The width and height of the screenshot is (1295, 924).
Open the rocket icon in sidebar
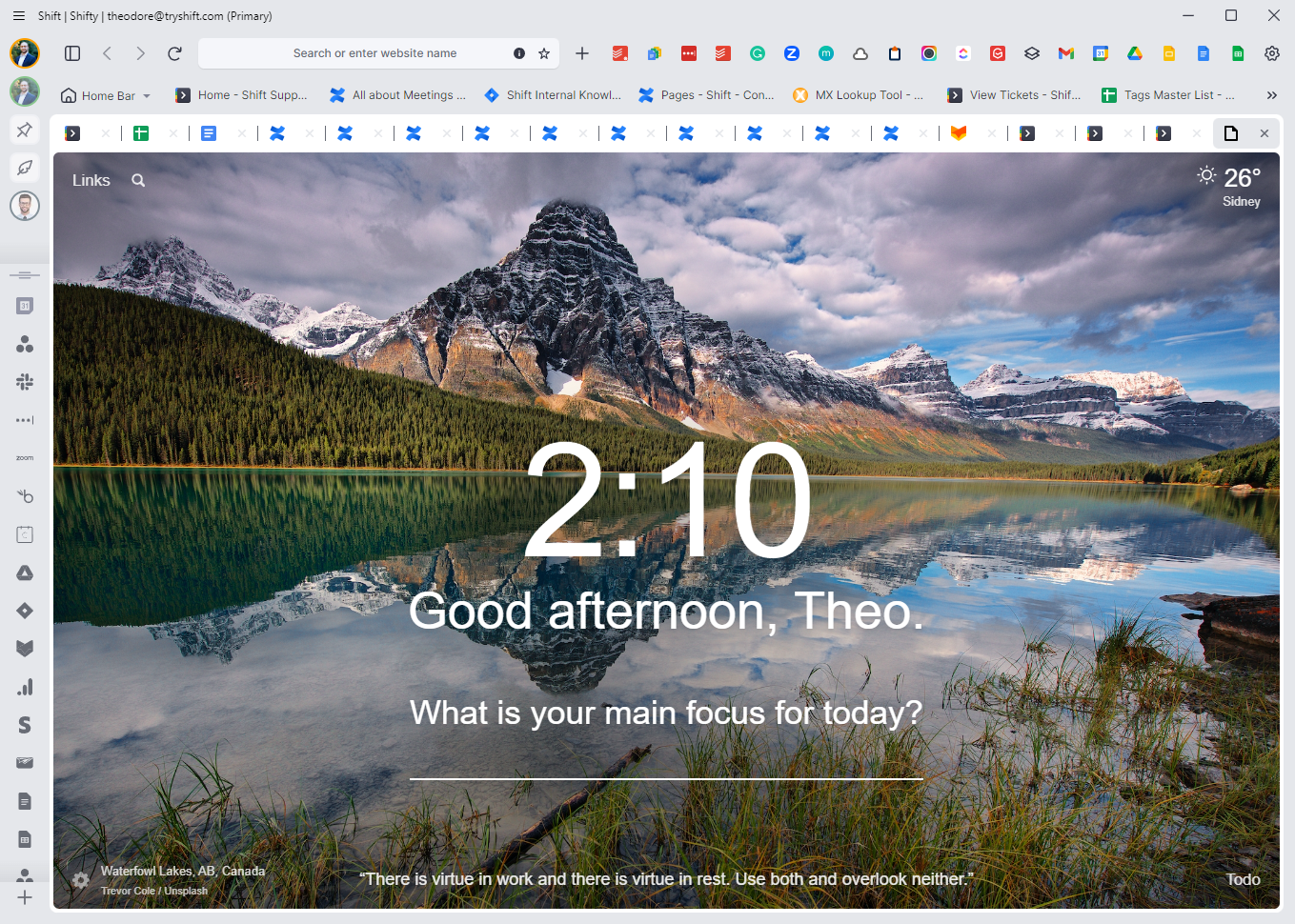pos(25,168)
